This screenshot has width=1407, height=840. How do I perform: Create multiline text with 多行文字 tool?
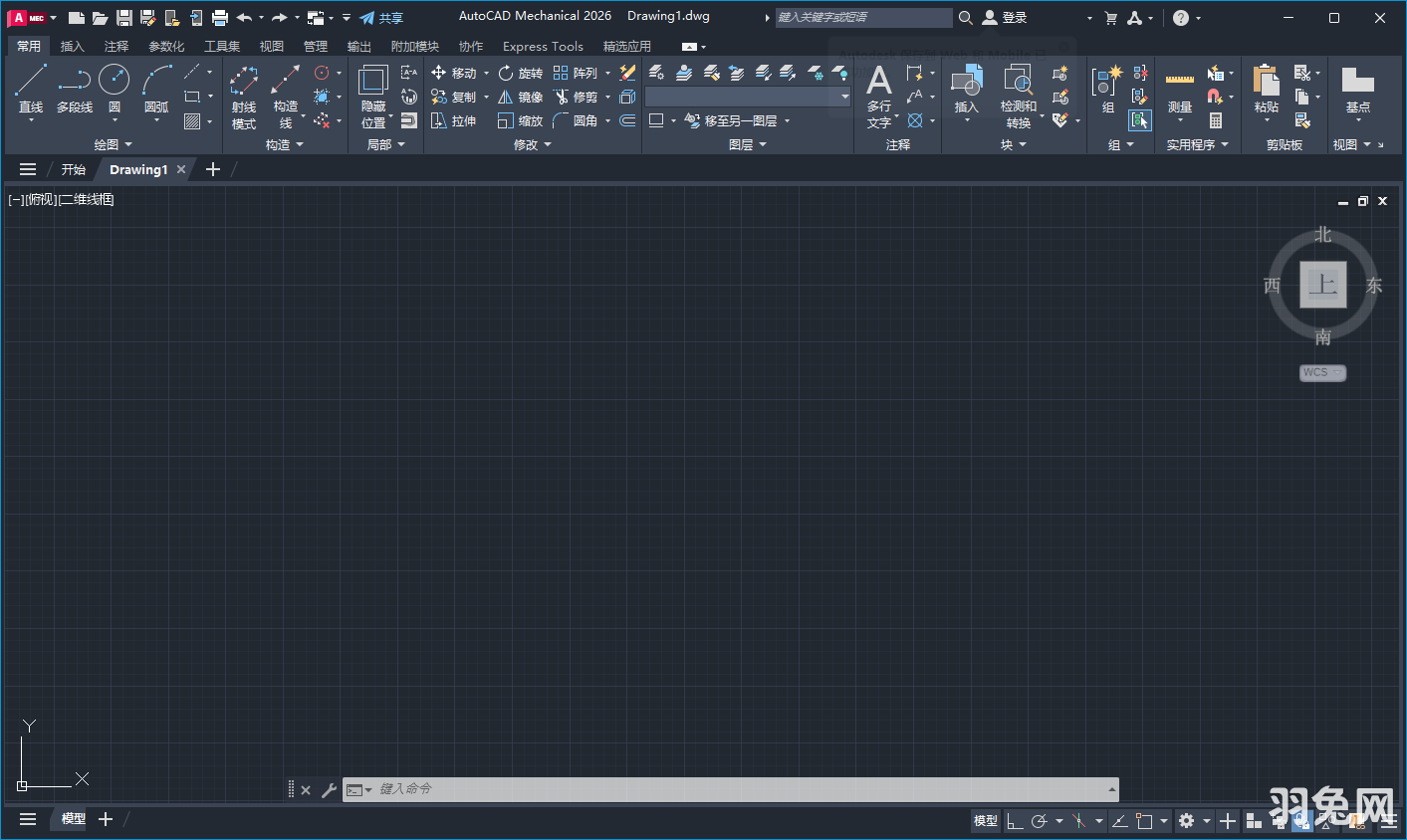pyautogui.click(x=880, y=97)
